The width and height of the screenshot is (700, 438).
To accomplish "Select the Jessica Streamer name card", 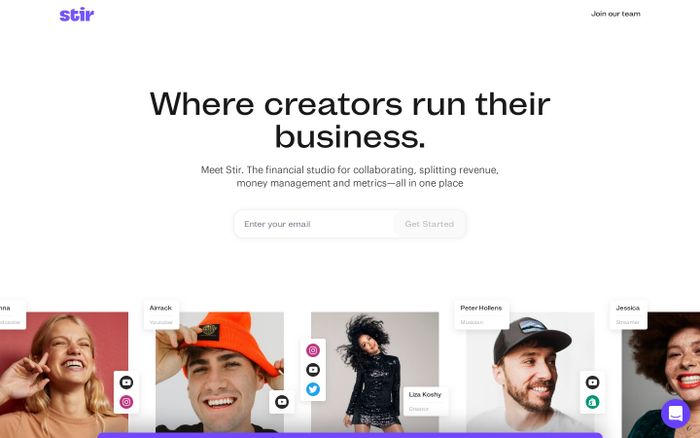I will 628,315.
